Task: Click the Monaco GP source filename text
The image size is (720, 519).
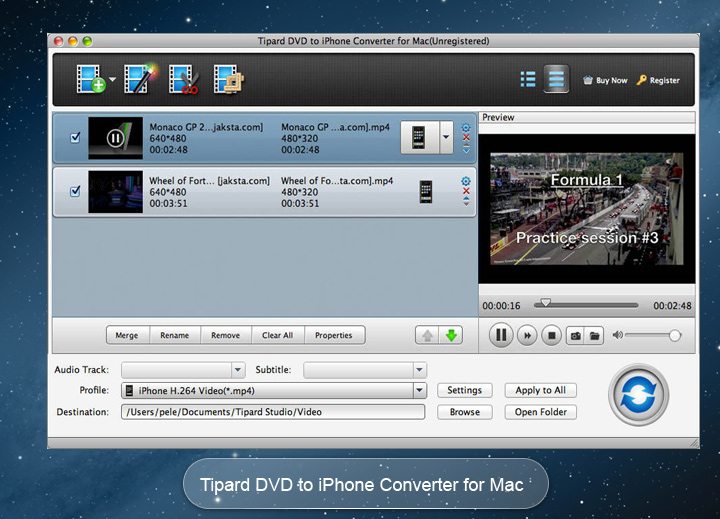Action: click(206, 127)
